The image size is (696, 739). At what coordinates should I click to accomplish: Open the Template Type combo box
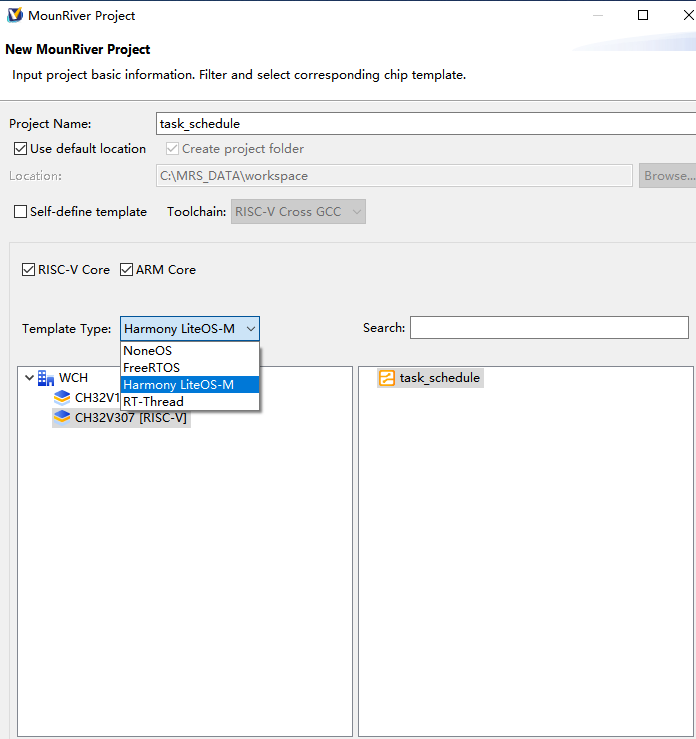[190, 328]
